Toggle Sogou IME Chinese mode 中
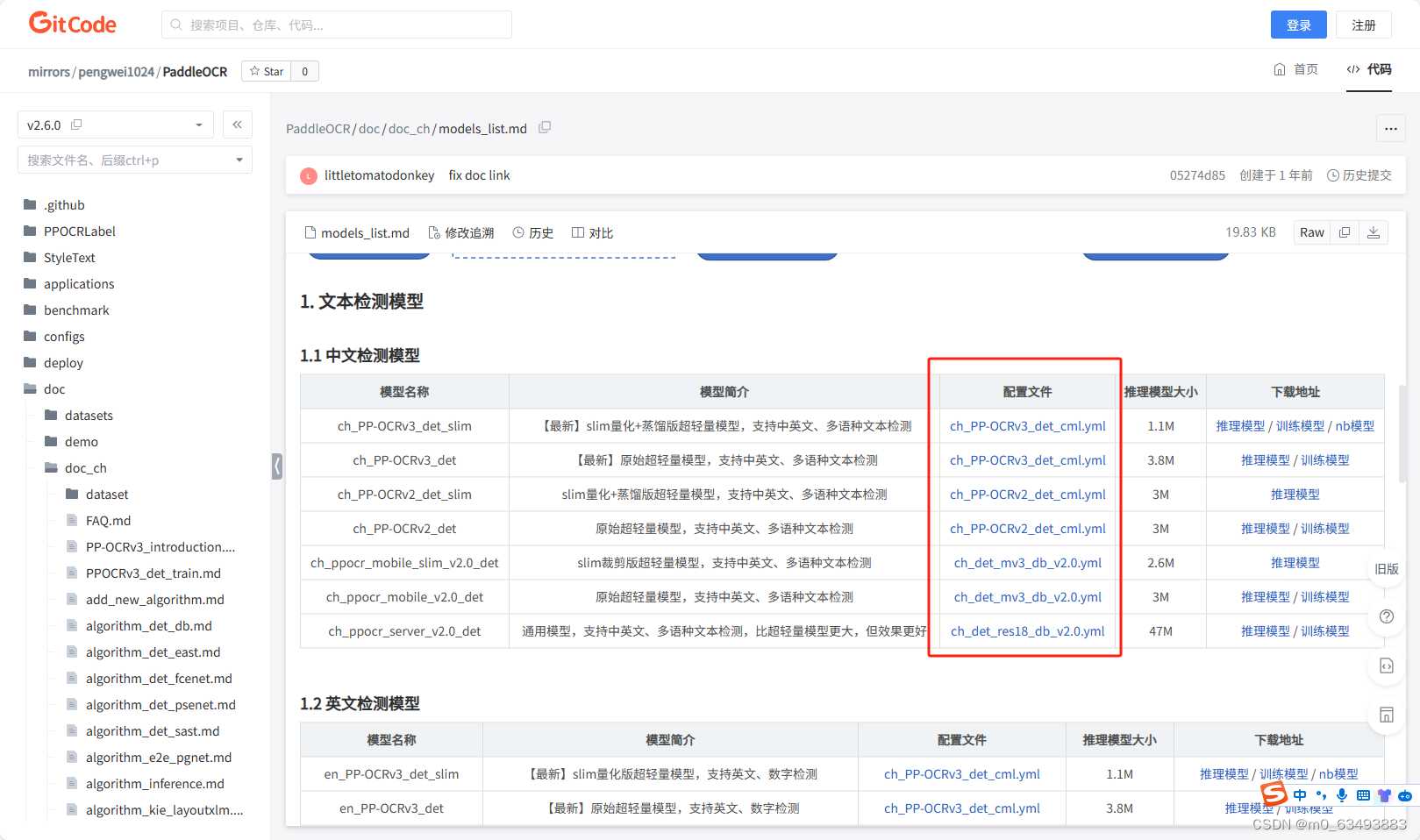 [x=1300, y=795]
